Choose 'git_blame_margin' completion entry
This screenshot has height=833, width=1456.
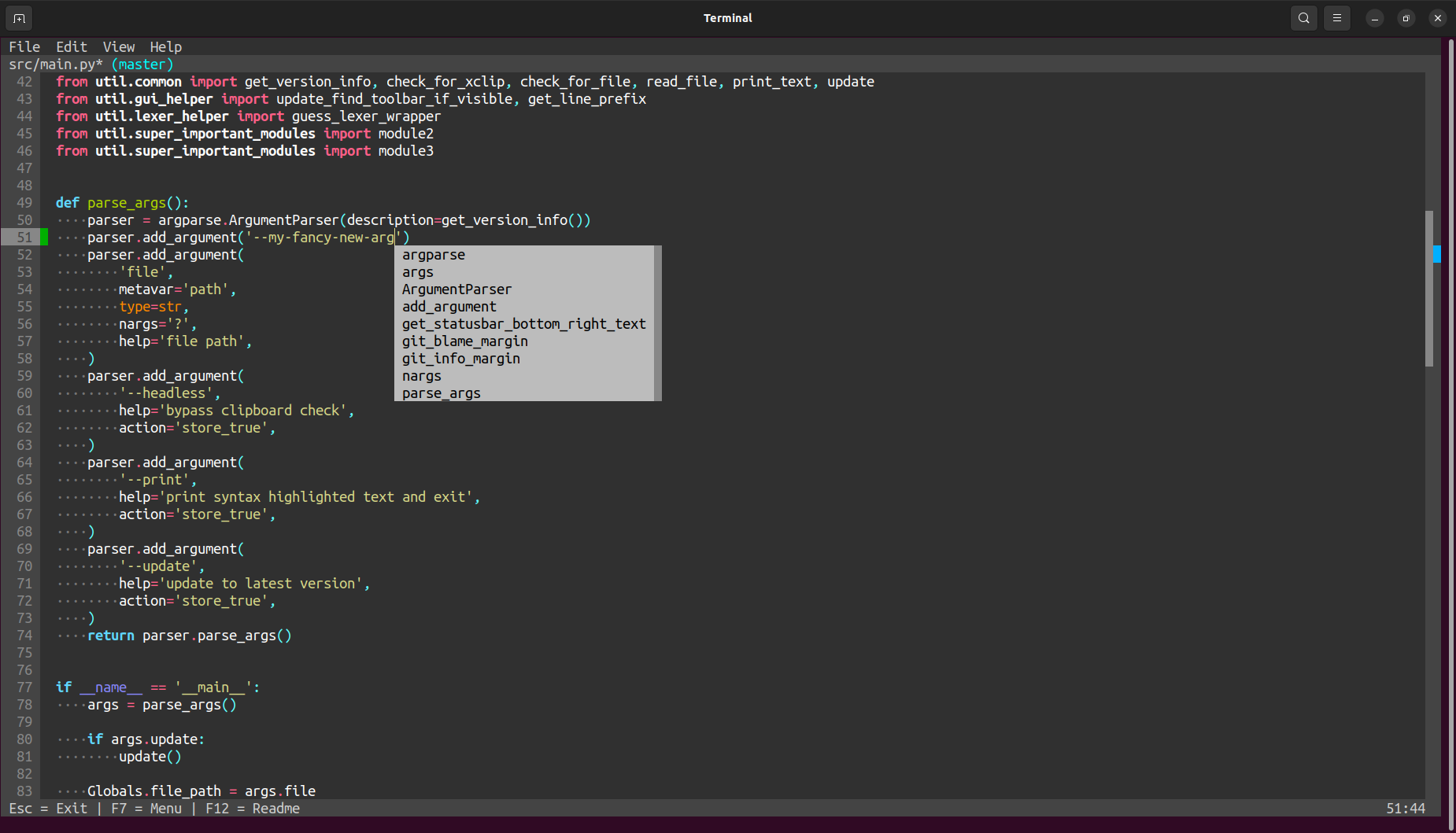tap(464, 341)
